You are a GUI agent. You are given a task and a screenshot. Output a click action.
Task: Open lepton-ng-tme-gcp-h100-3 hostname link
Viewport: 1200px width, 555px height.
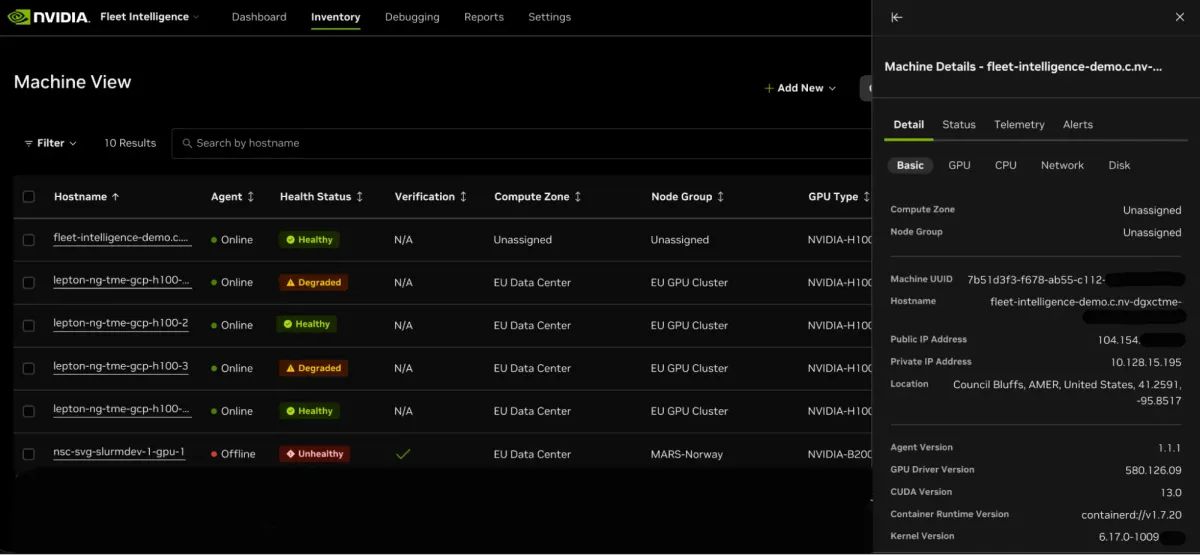121,367
